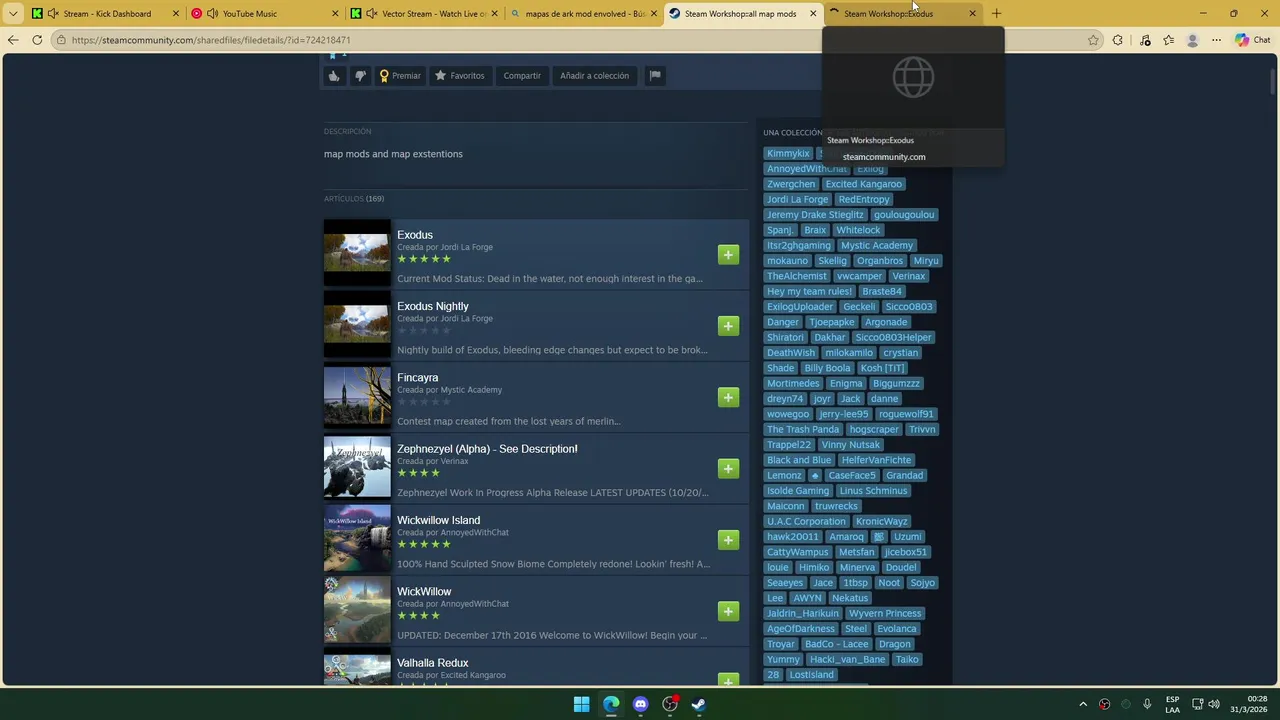Open contributor Jeremy Drake Stieglitz tag
This screenshot has height=720, width=1280.
(815, 215)
